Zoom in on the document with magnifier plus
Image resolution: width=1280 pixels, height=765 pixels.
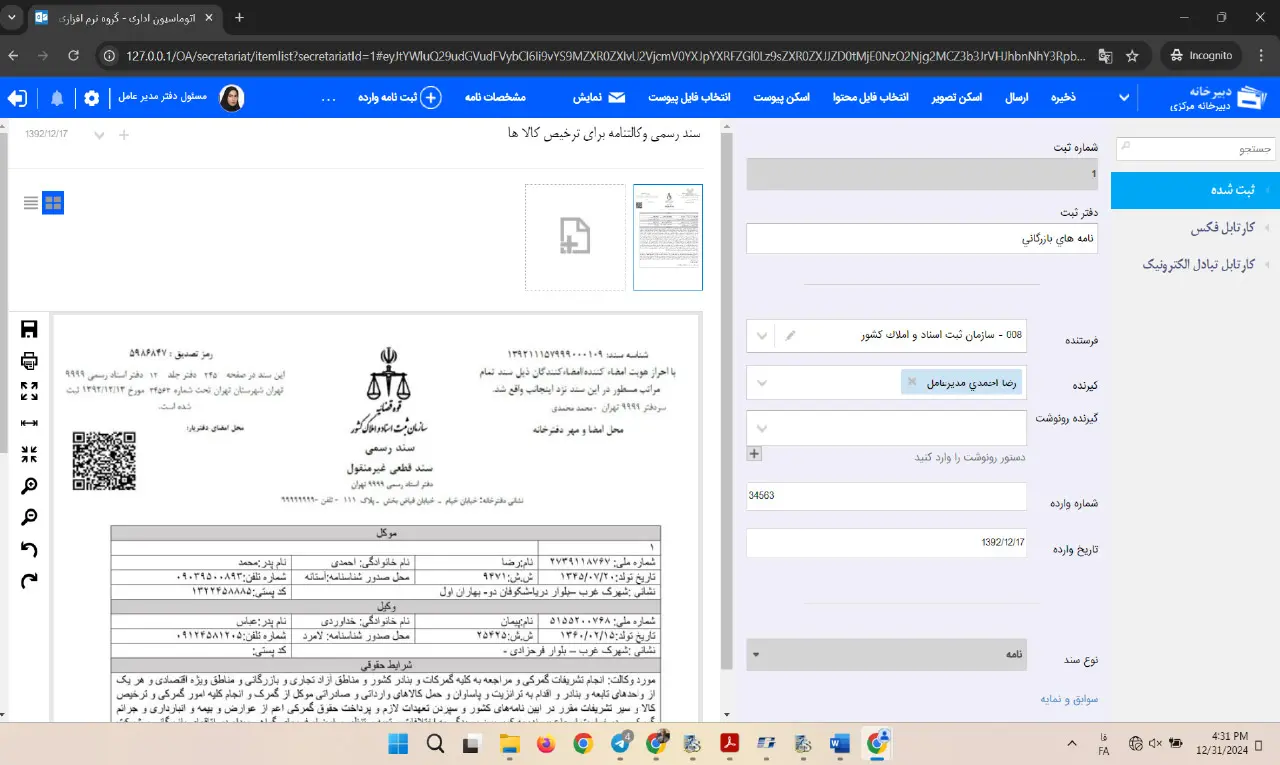tap(29, 486)
